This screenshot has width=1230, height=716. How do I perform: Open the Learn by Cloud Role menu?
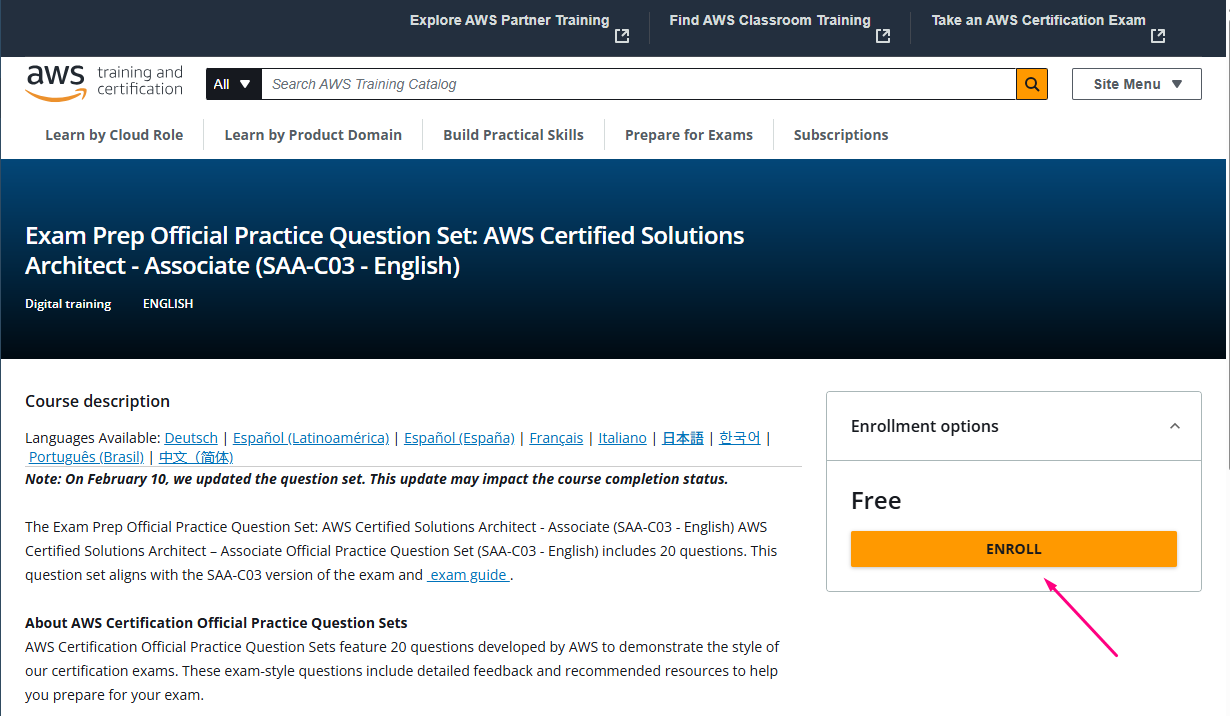[x=114, y=135]
